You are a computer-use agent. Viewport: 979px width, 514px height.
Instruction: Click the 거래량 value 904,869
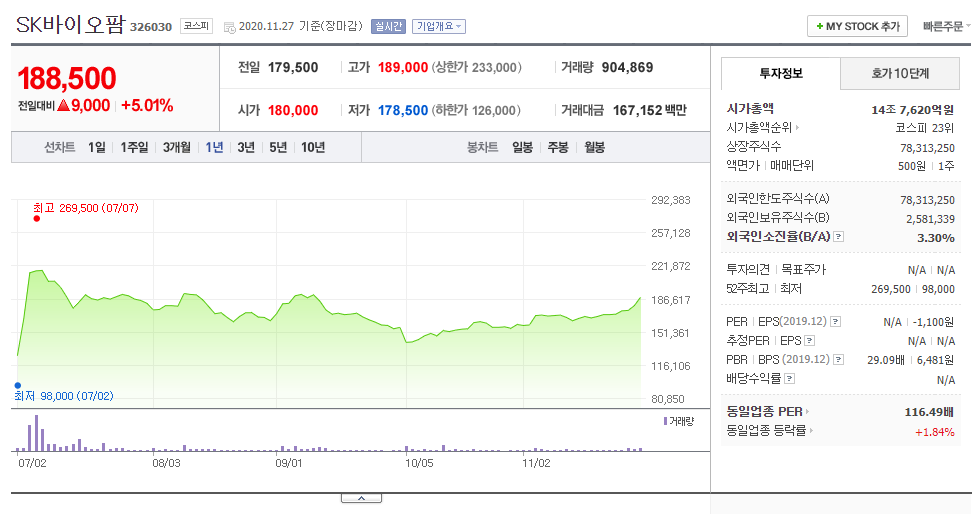pyautogui.click(x=627, y=67)
